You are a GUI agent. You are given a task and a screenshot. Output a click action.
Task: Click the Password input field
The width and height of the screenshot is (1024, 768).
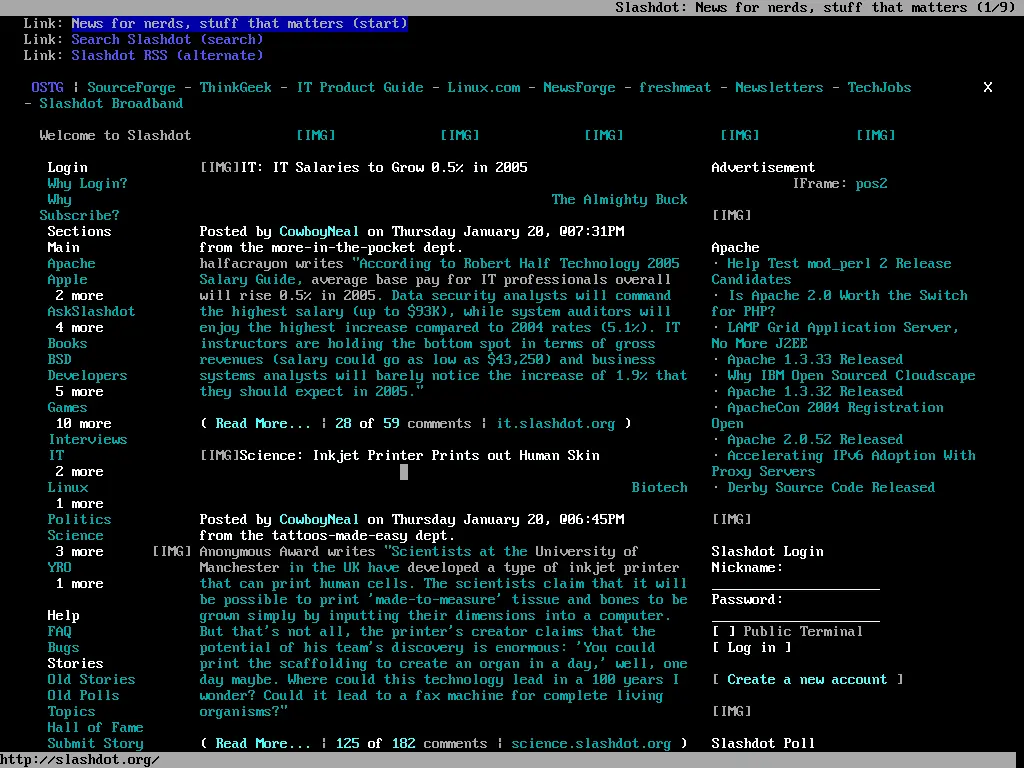(795, 615)
